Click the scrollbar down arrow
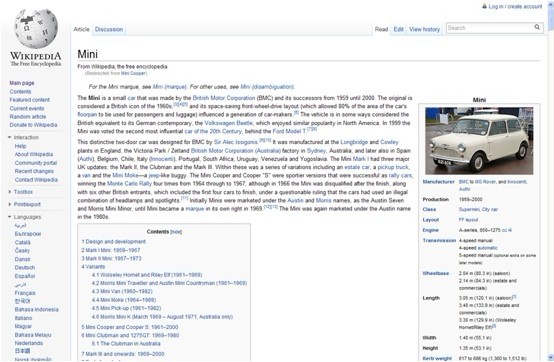Viewport: 554px width, 362px height. [x=550, y=357]
